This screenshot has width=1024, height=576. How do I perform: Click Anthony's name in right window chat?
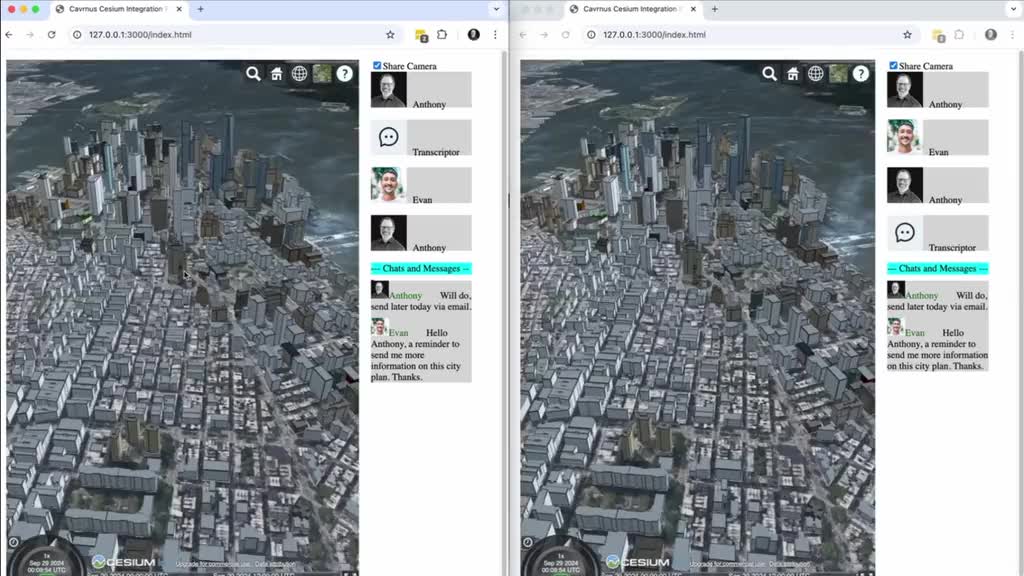coord(921,296)
